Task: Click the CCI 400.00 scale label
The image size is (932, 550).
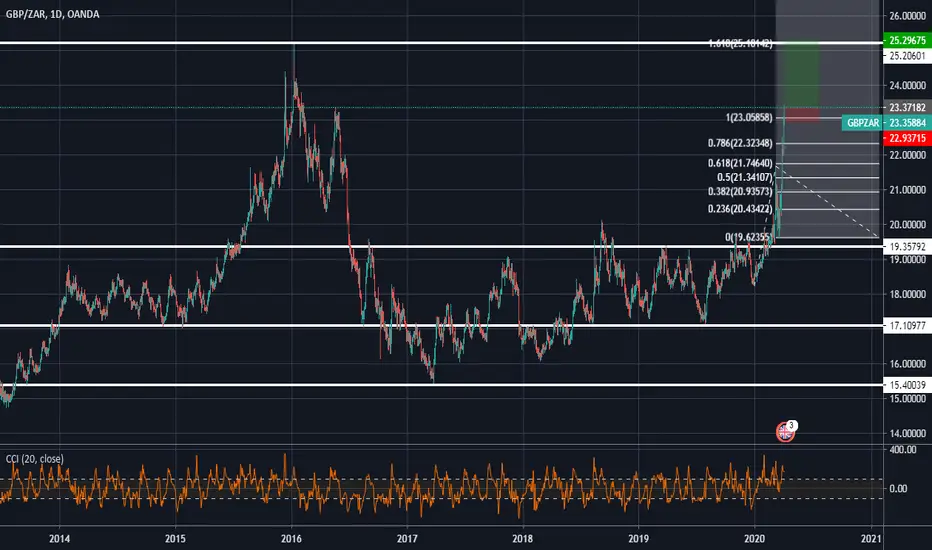Action: click(x=903, y=450)
